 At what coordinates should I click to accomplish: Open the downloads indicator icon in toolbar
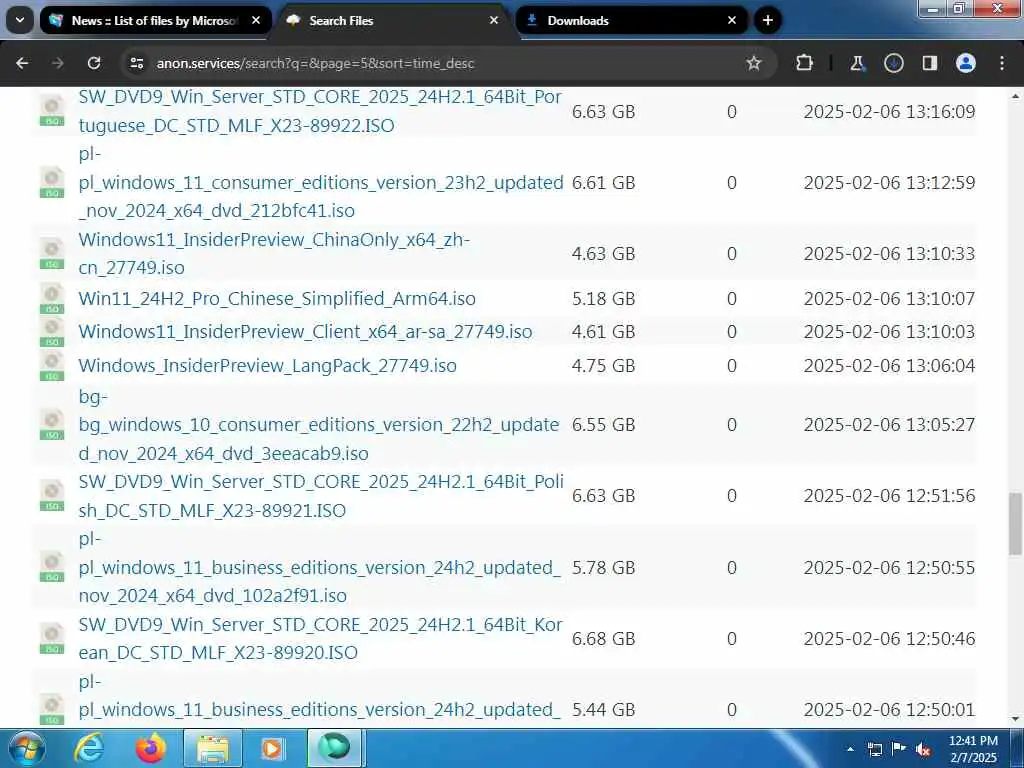893,63
